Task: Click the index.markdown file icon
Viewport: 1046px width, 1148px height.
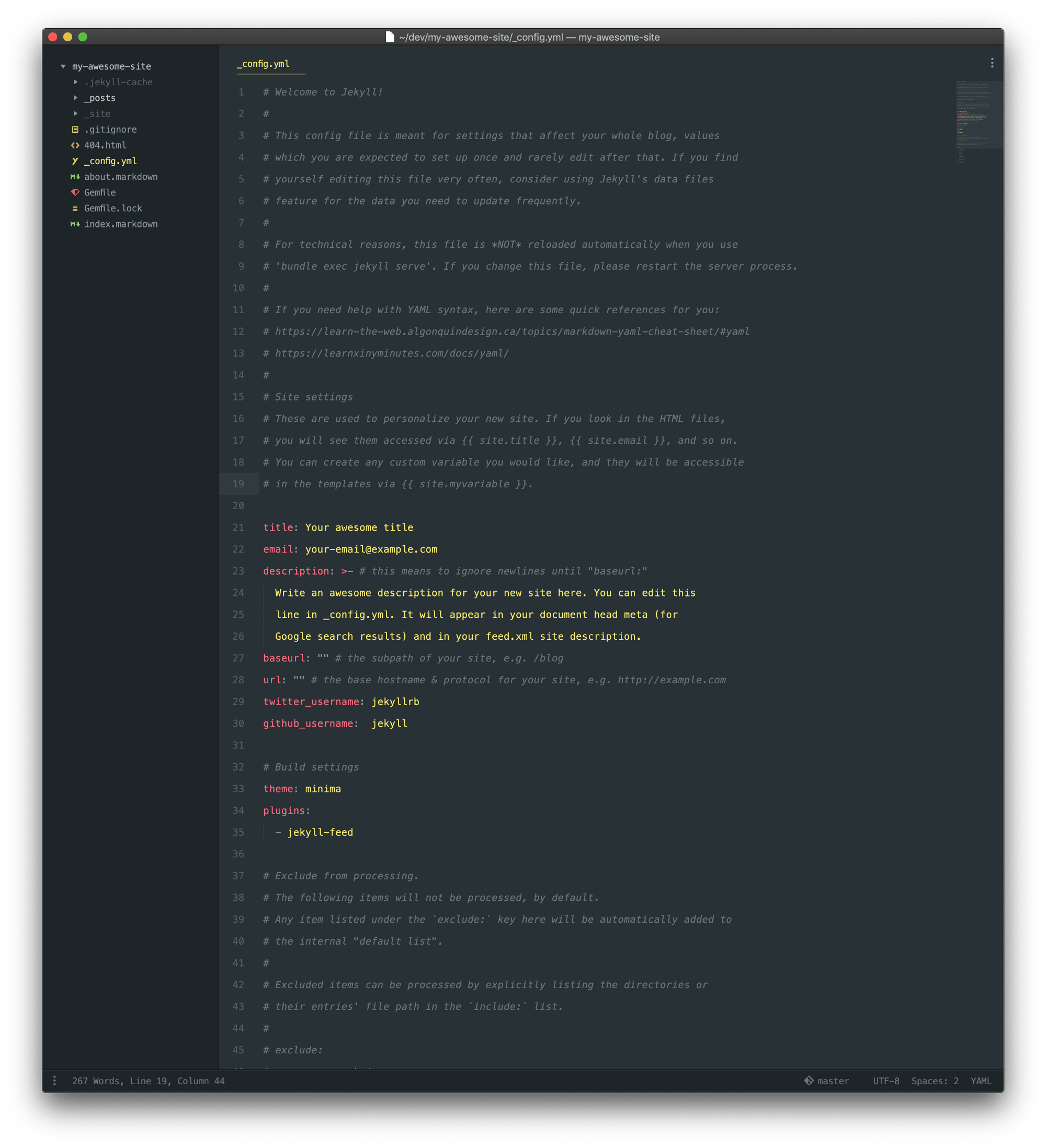Action: [75, 224]
